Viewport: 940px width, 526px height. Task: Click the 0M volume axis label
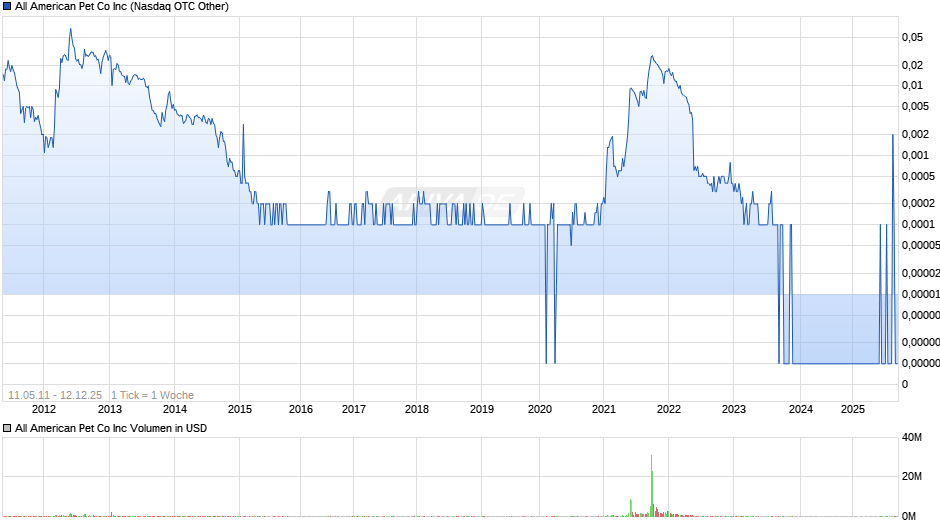tap(909, 516)
